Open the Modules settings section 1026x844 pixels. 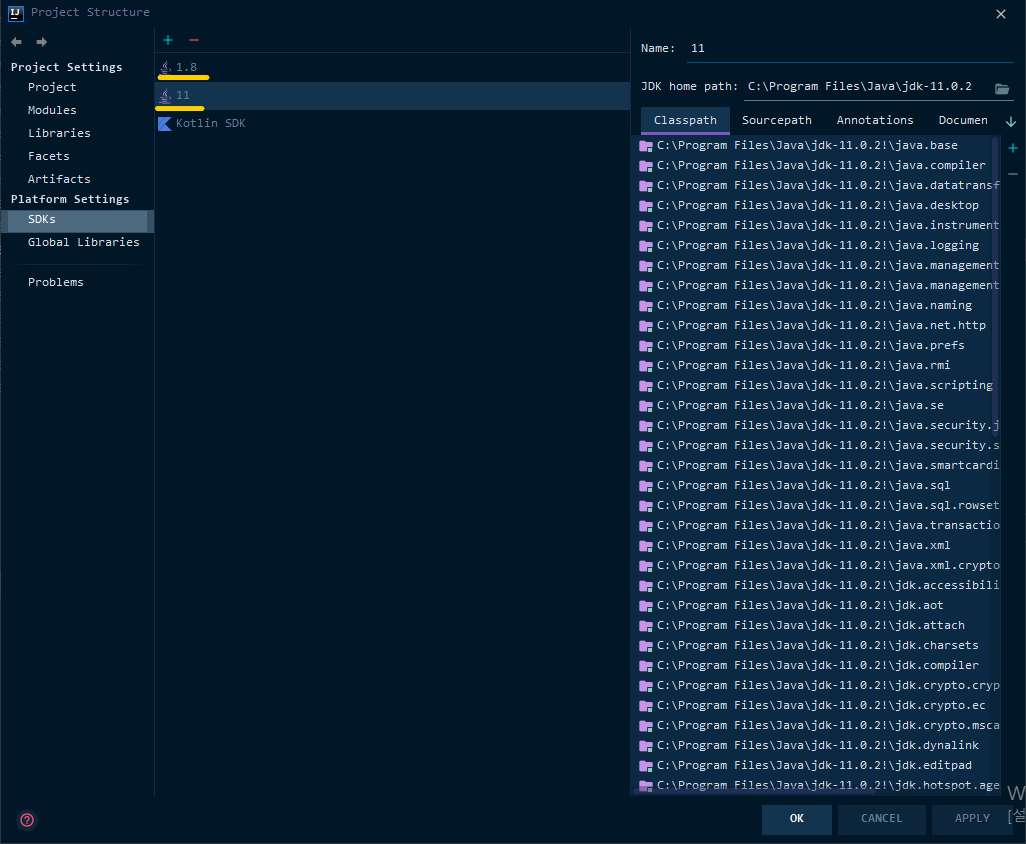pos(52,110)
